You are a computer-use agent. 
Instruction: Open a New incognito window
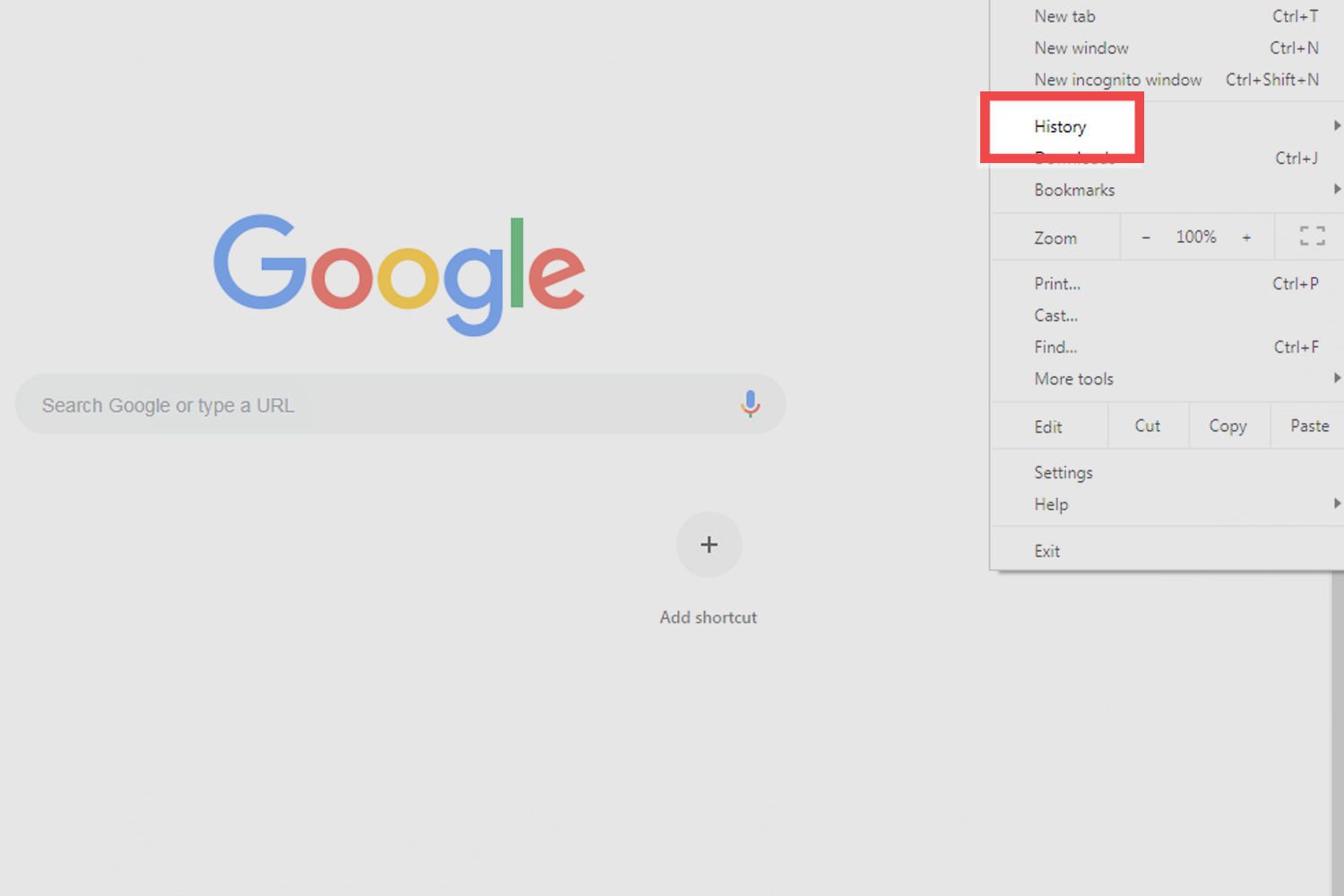(1118, 79)
